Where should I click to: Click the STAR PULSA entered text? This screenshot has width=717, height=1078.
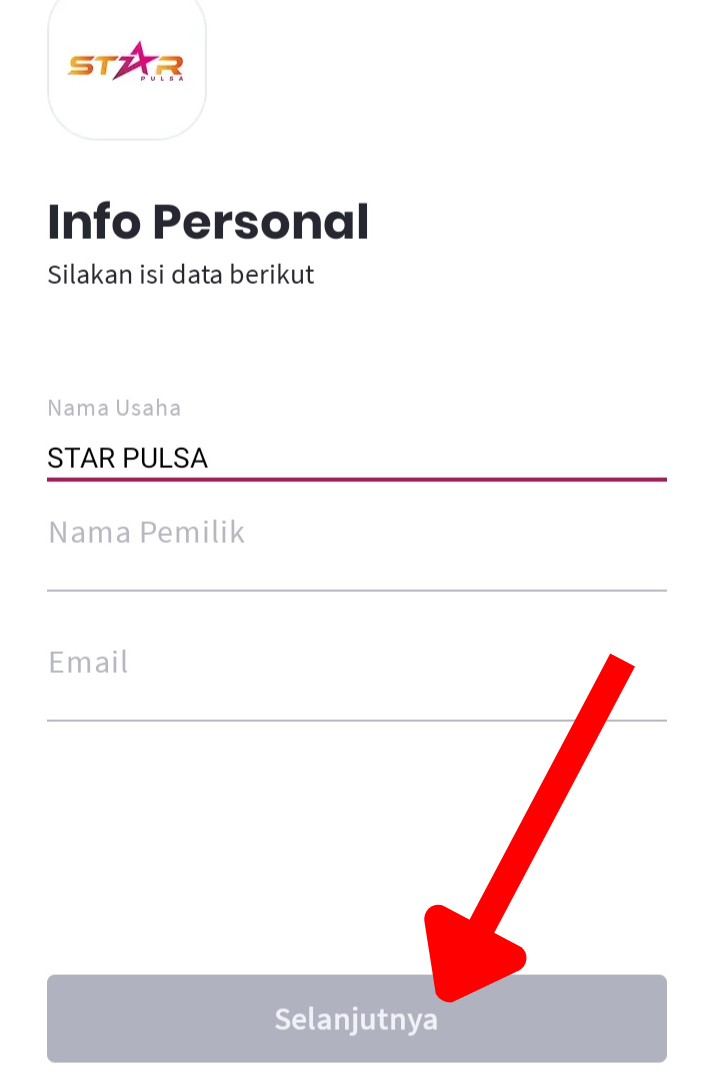pos(128,458)
